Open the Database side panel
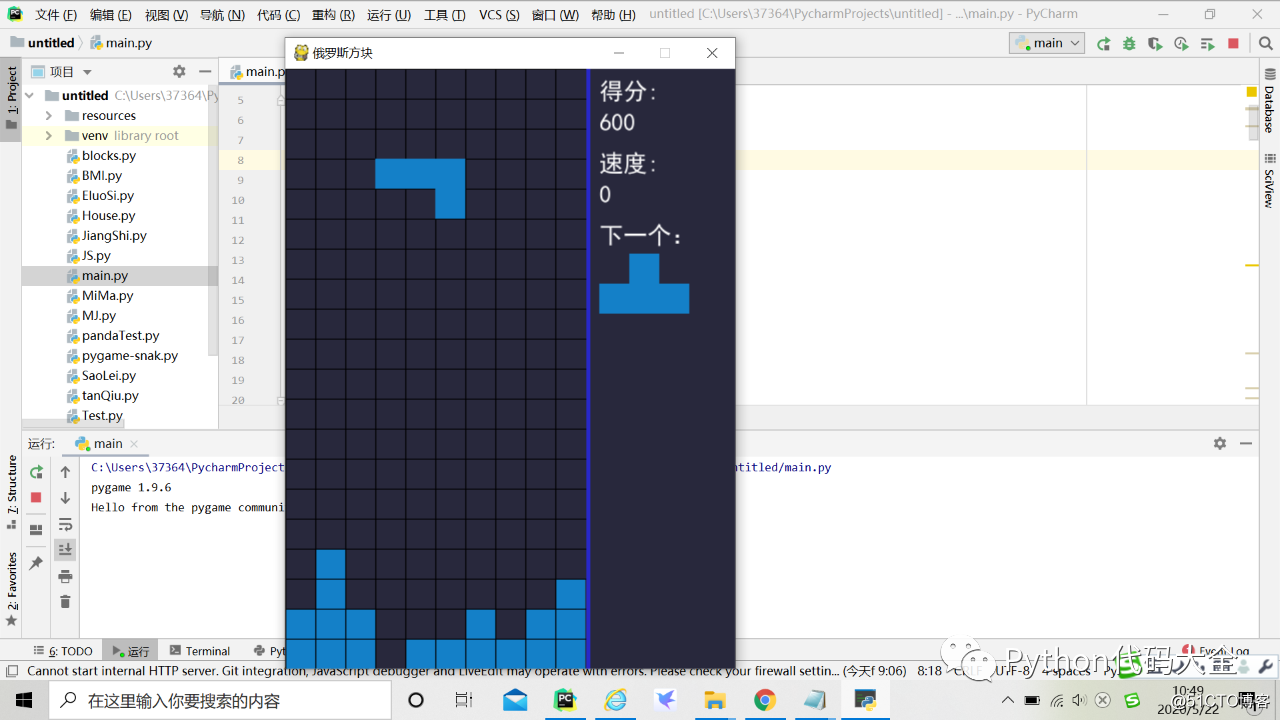Screen dimensions: 1280x720 click(x=1269, y=101)
